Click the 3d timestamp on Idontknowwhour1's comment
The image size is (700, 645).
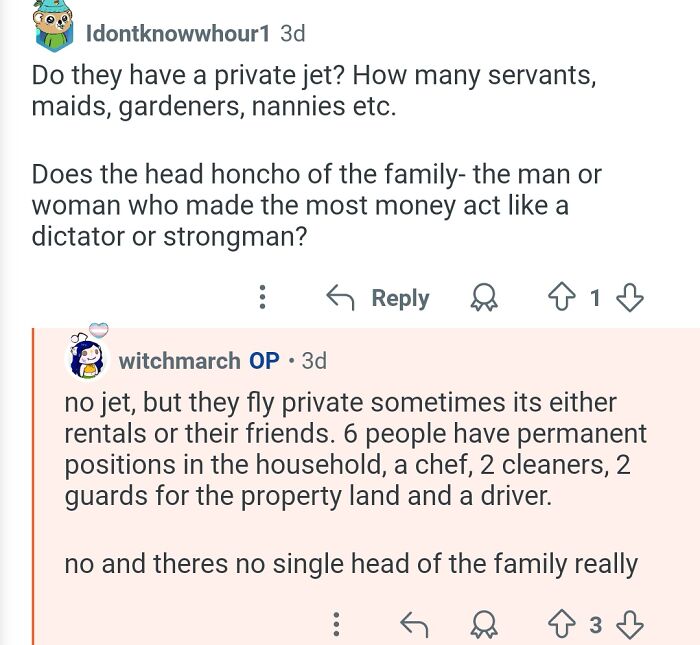click(x=293, y=33)
